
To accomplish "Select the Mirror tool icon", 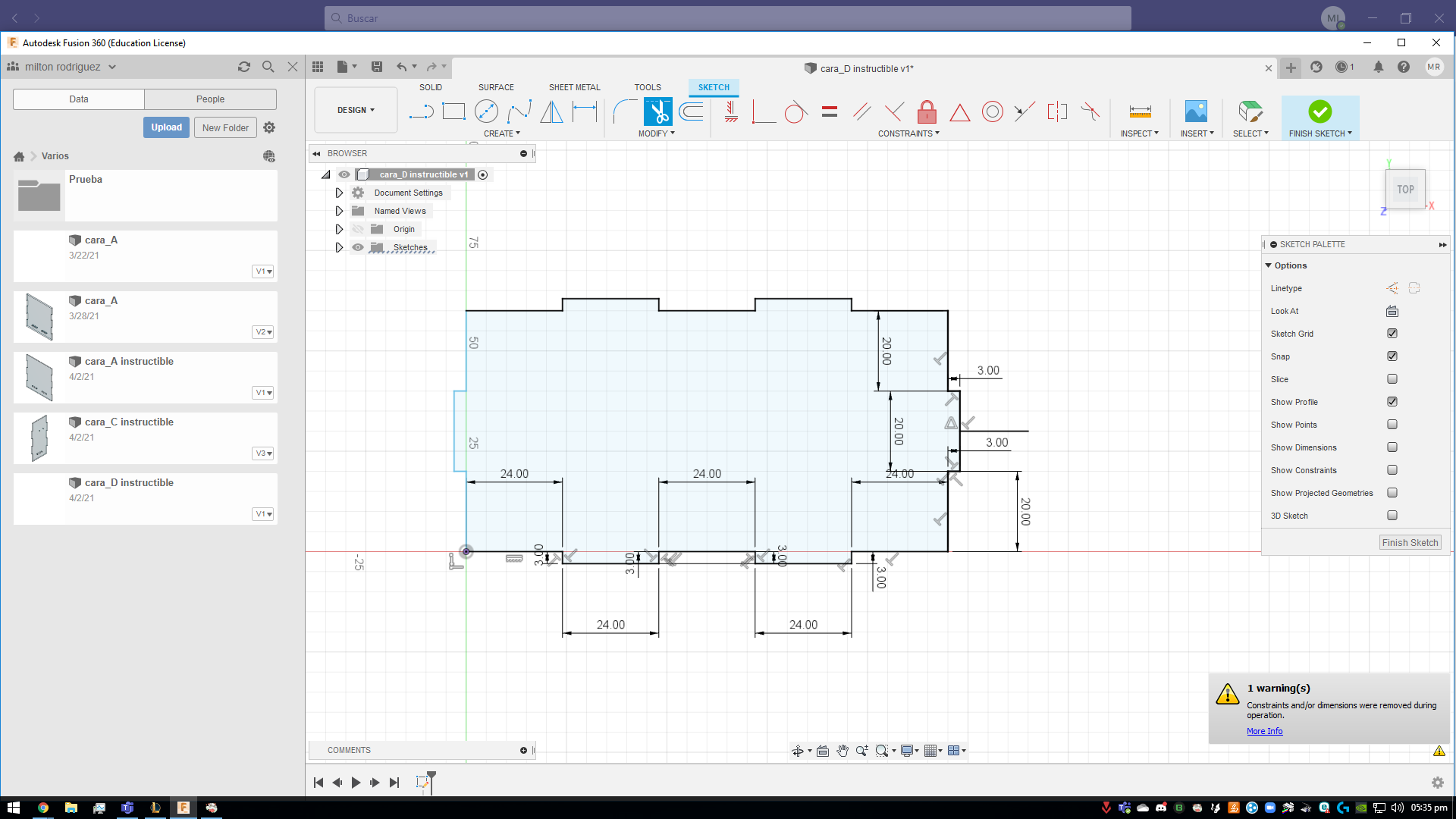I will tap(552, 112).
